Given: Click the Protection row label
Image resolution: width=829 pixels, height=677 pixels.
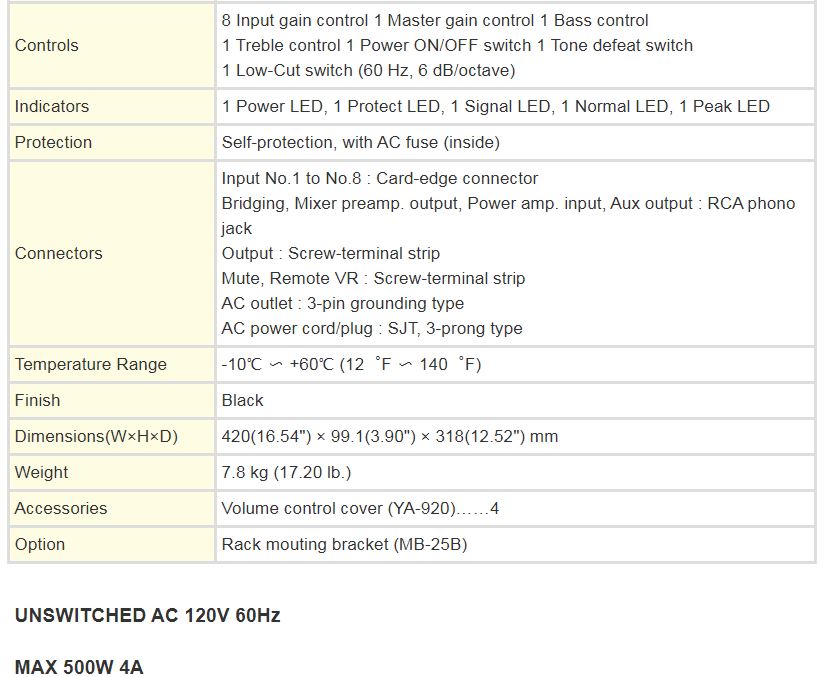Looking at the screenshot, I should 53,142.
